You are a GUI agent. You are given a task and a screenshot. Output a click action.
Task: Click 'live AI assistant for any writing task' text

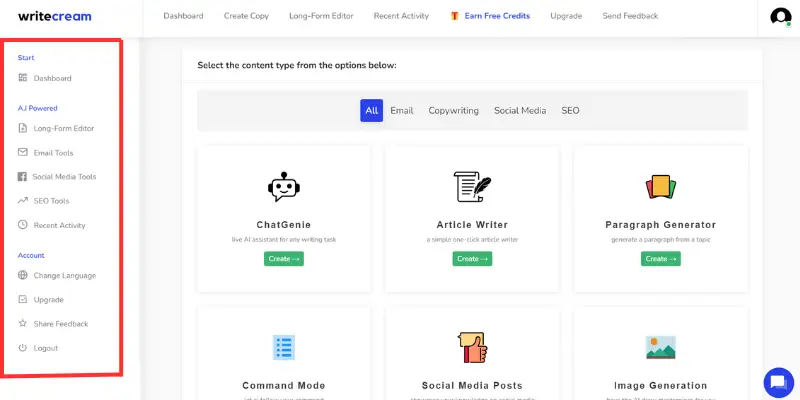(x=284, y=239)
